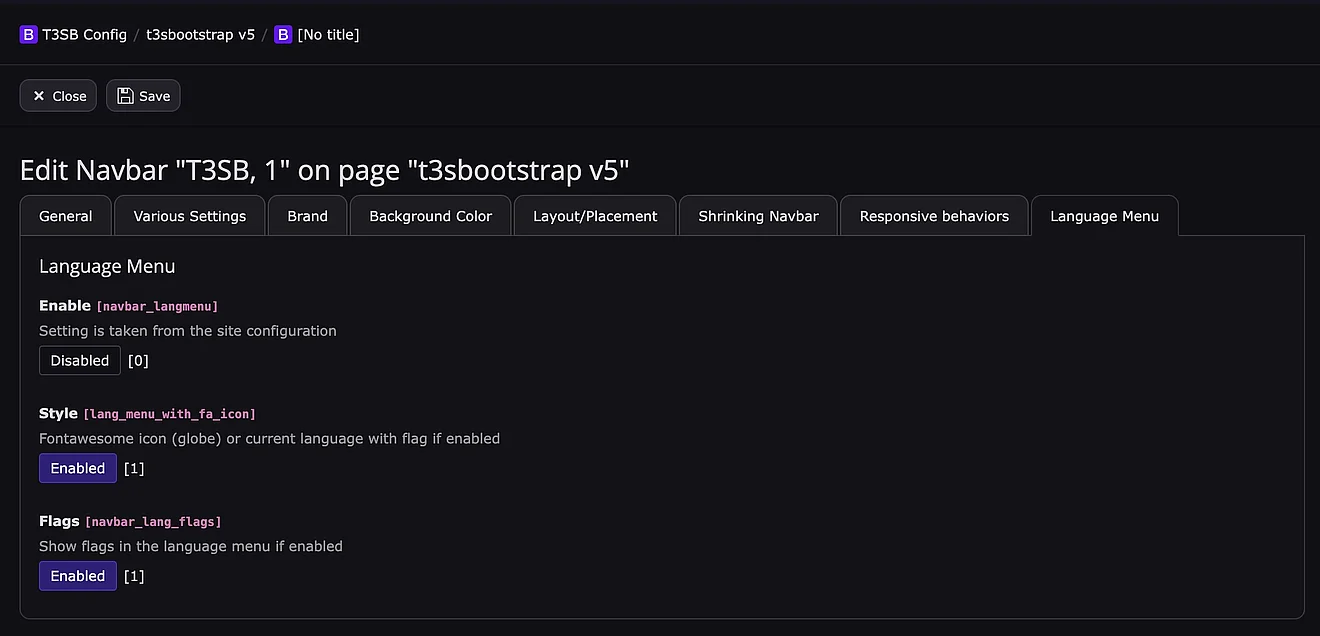Show the Shrinking Navbar tab

758,216
